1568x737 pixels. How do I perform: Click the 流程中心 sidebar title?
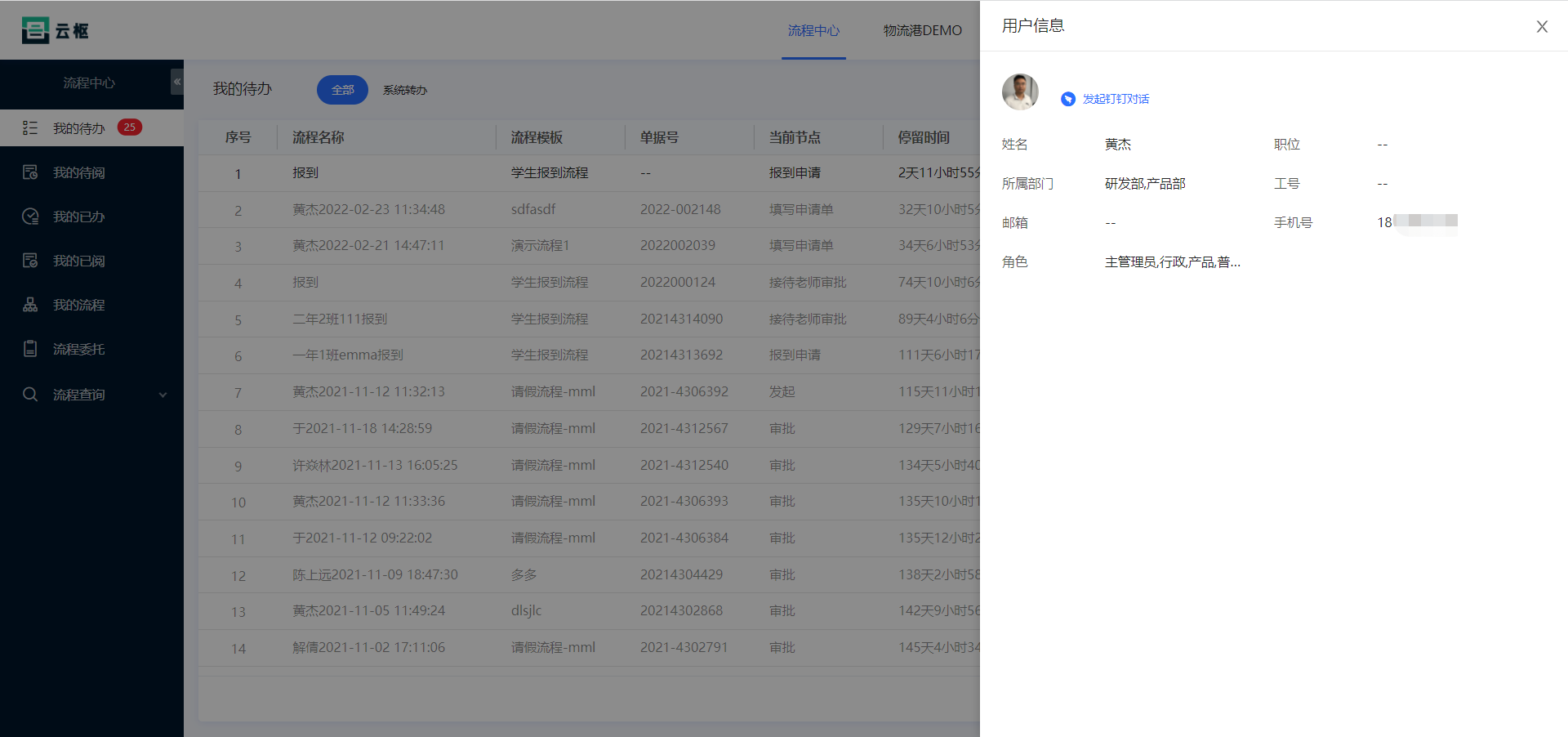pos(89,83)
